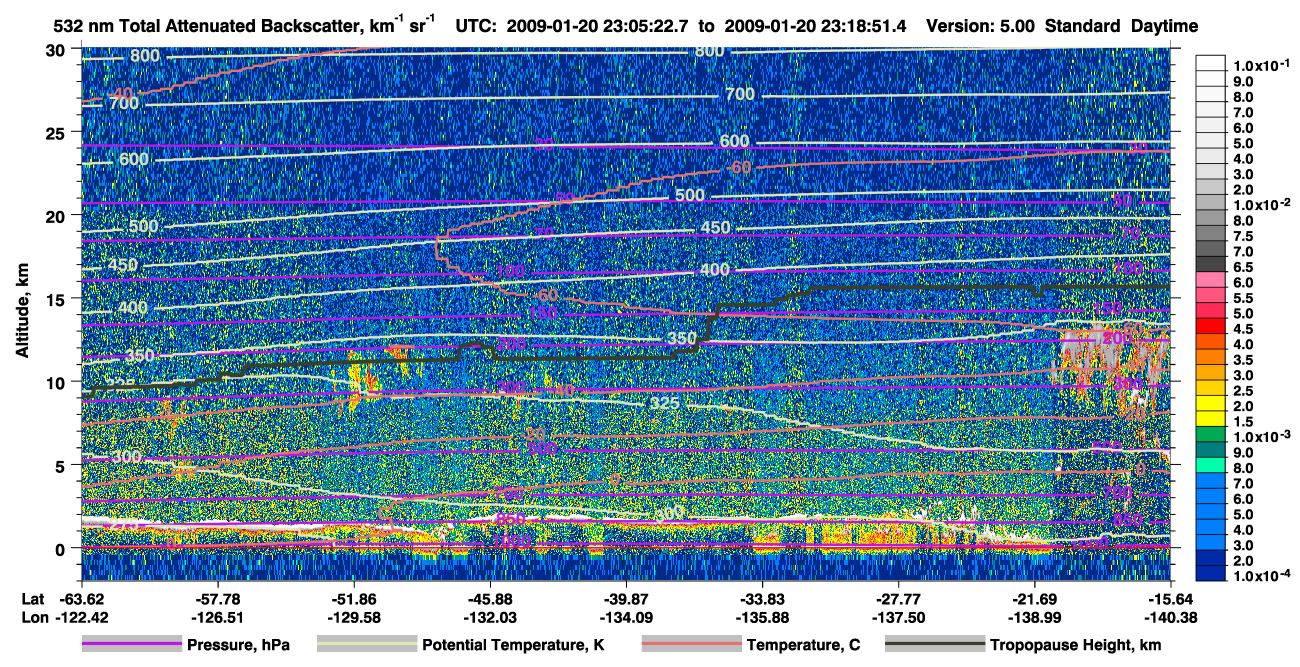Click the Potential Temperature legend line sample
Viewport: 1300px width, 667px height.
[x=366, y=644]
